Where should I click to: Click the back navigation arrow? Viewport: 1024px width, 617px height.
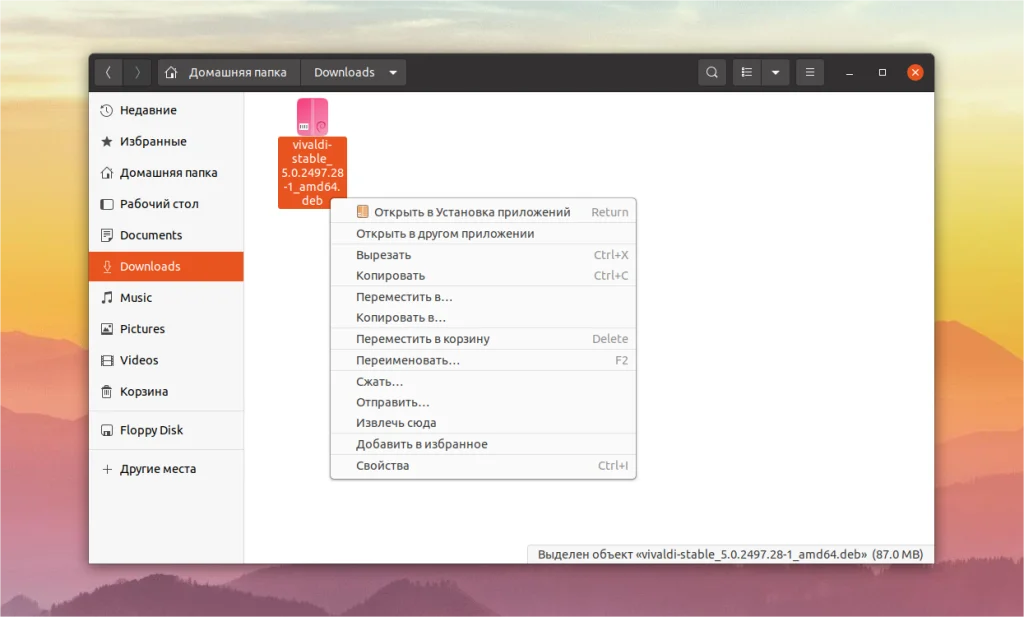click(107, 72)
